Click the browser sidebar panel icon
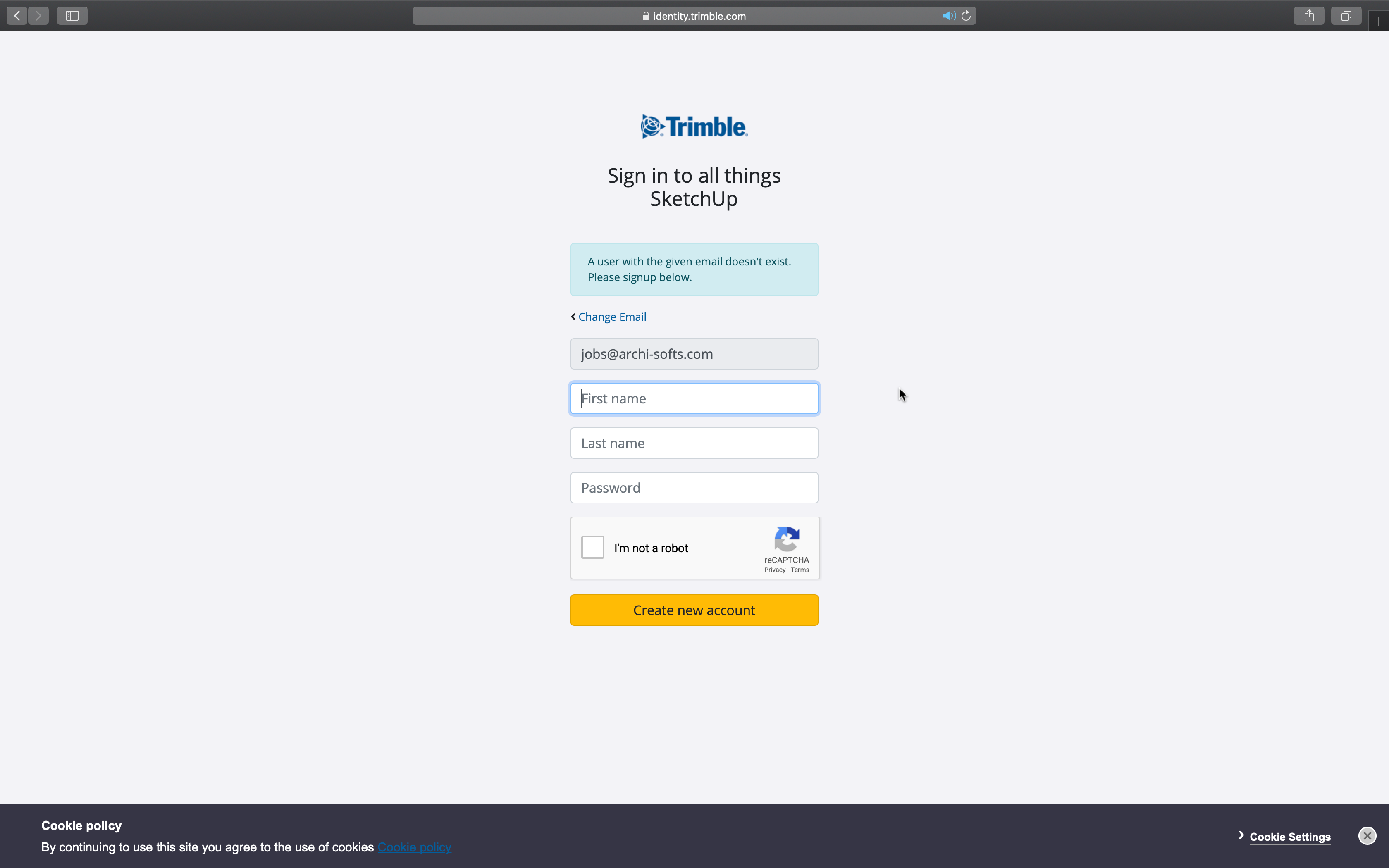The image size is (1389, 868). 72,15
